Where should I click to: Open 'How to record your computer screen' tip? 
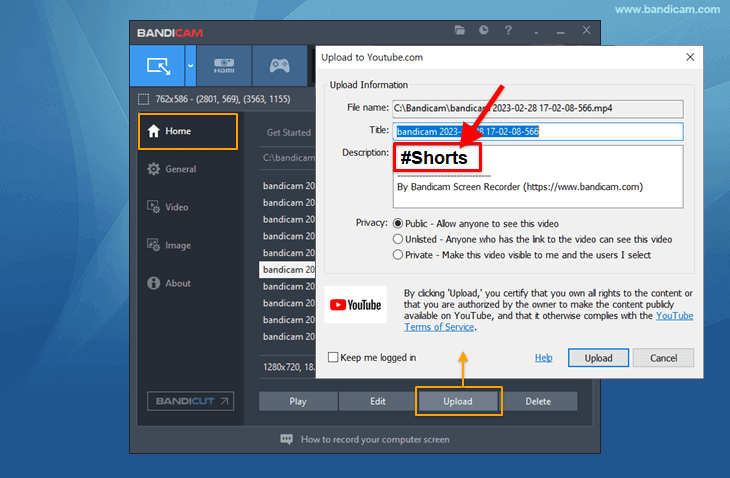(375, 439)
